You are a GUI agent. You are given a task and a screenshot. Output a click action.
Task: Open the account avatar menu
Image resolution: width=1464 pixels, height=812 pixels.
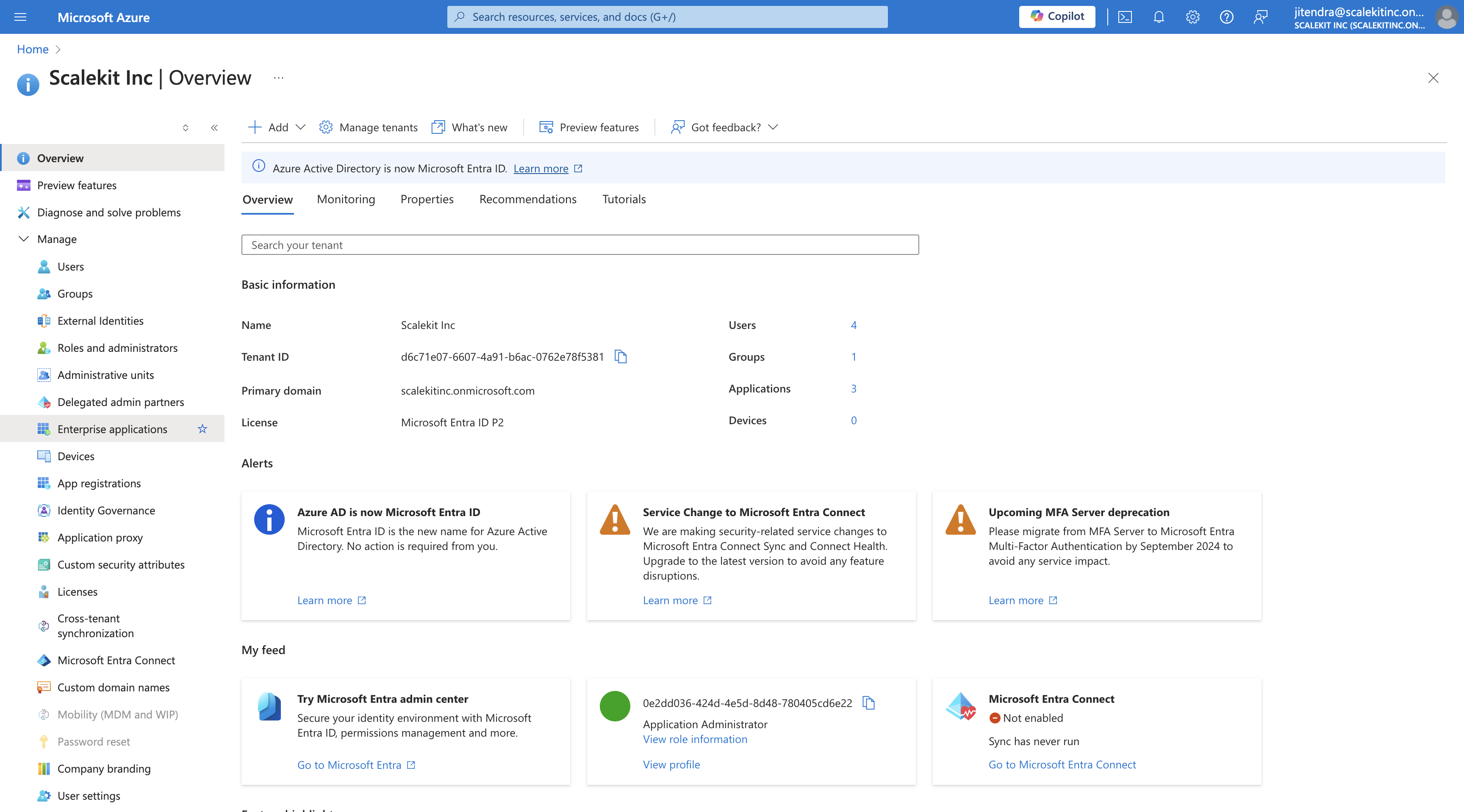(1446, 17)
